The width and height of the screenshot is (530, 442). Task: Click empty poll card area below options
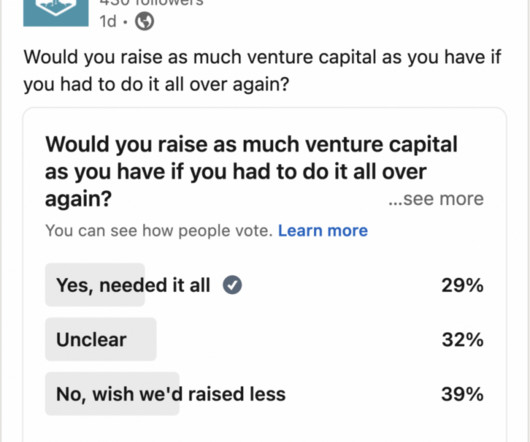[264, 429]
